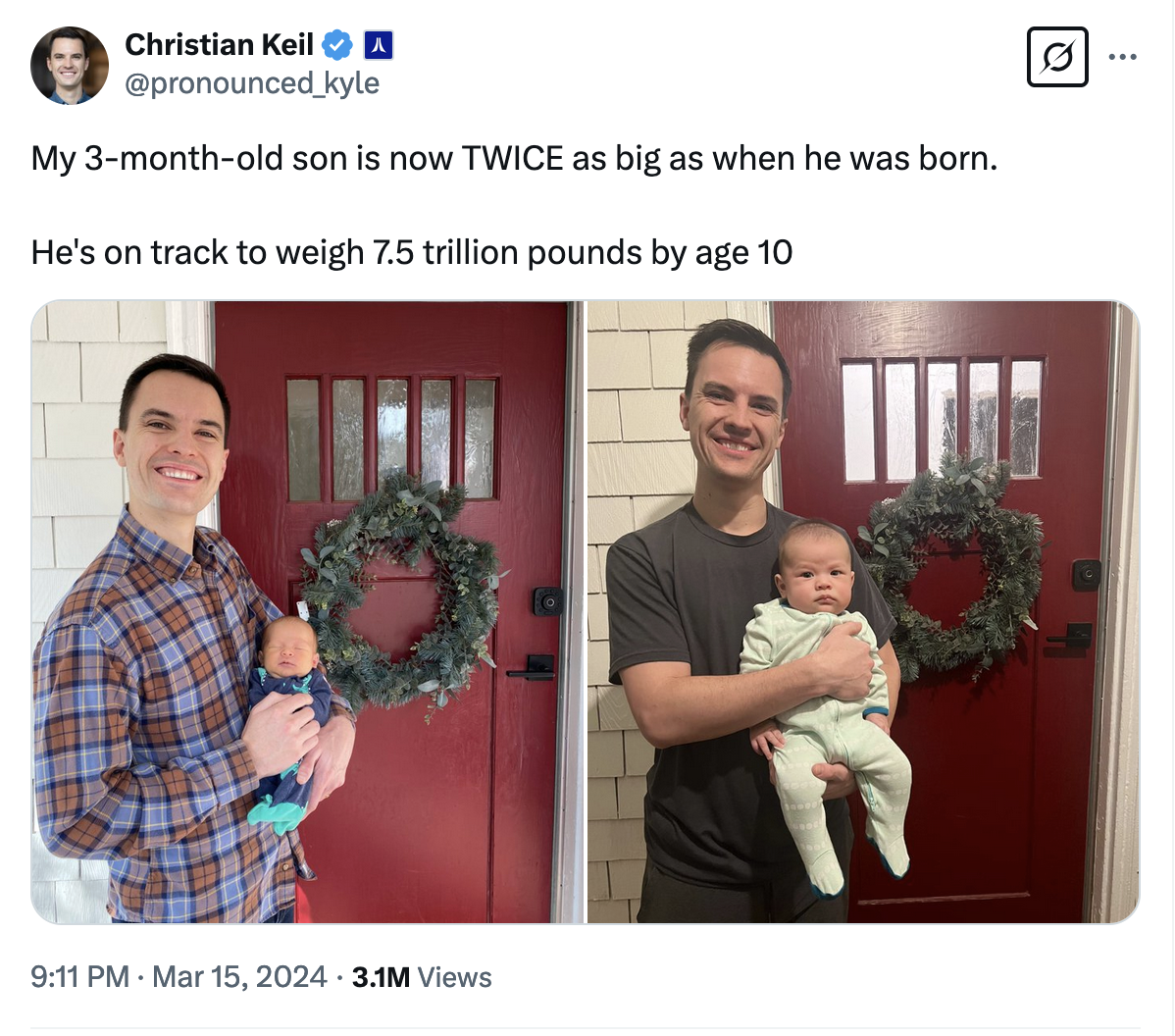Open the Grok slashed-square icon
This screenshot has height=1036, width=1175.
1056,57
